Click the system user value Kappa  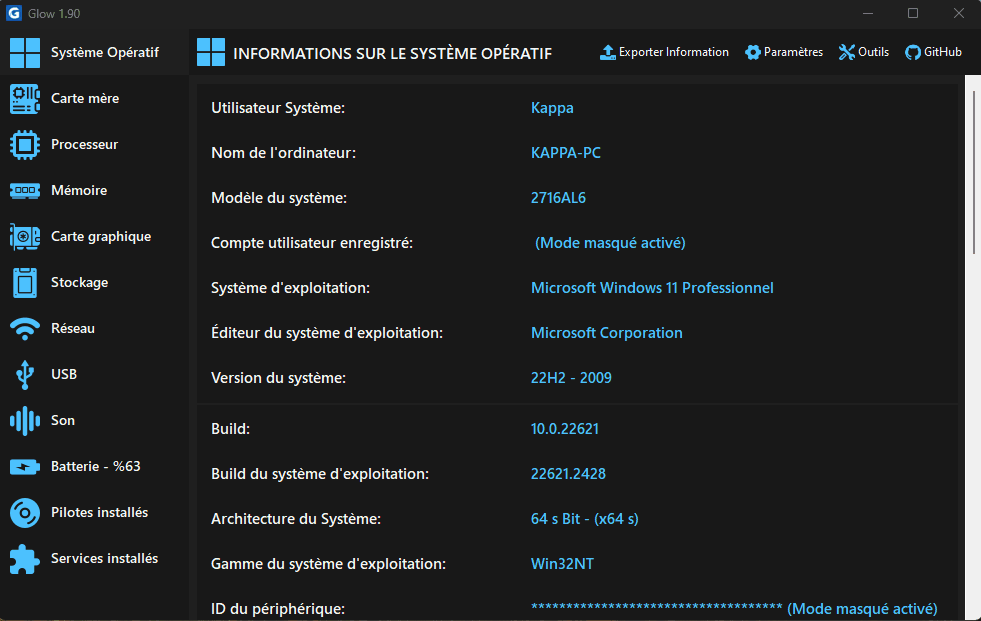[552, 108]
